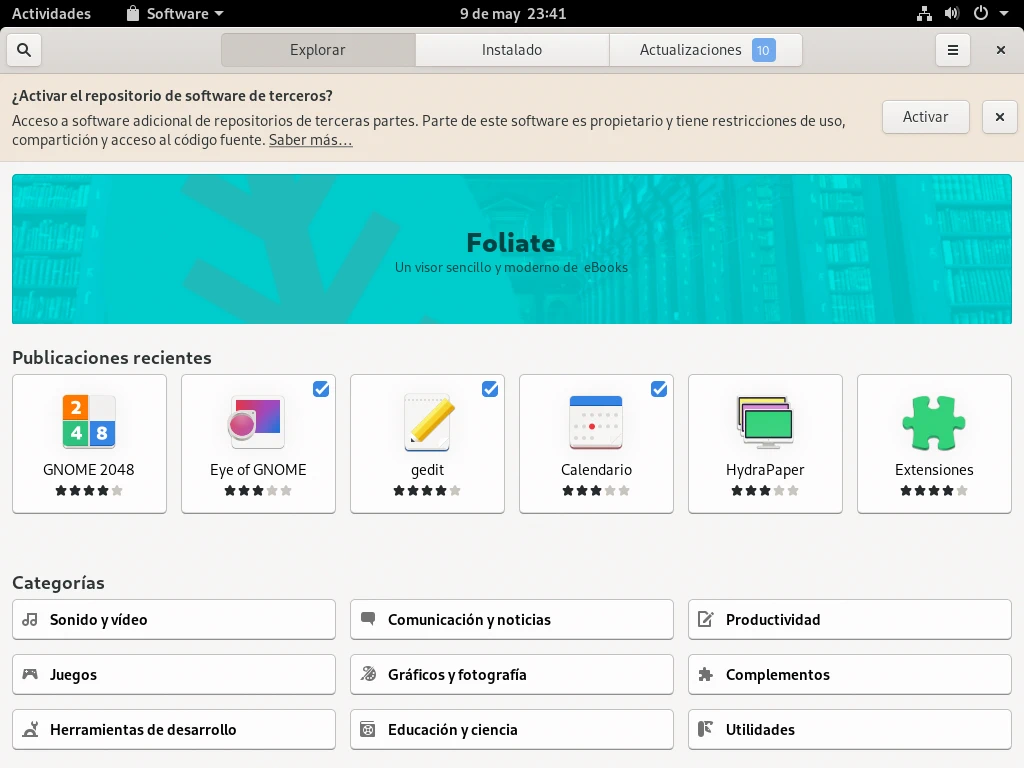Viewport: 1024px width, 768px height.
Task: Open the Calendario app icon
Action: pyautogui.click(x=596, y=421)
